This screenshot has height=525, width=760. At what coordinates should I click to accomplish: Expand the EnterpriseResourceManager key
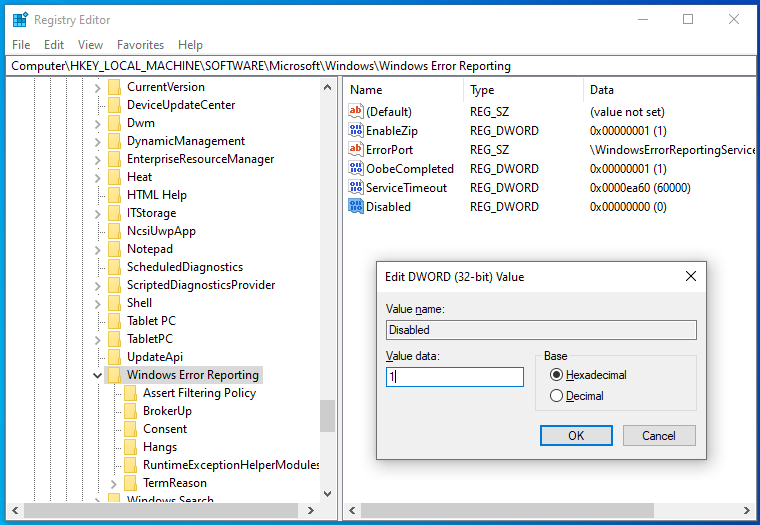coord(97,159)
